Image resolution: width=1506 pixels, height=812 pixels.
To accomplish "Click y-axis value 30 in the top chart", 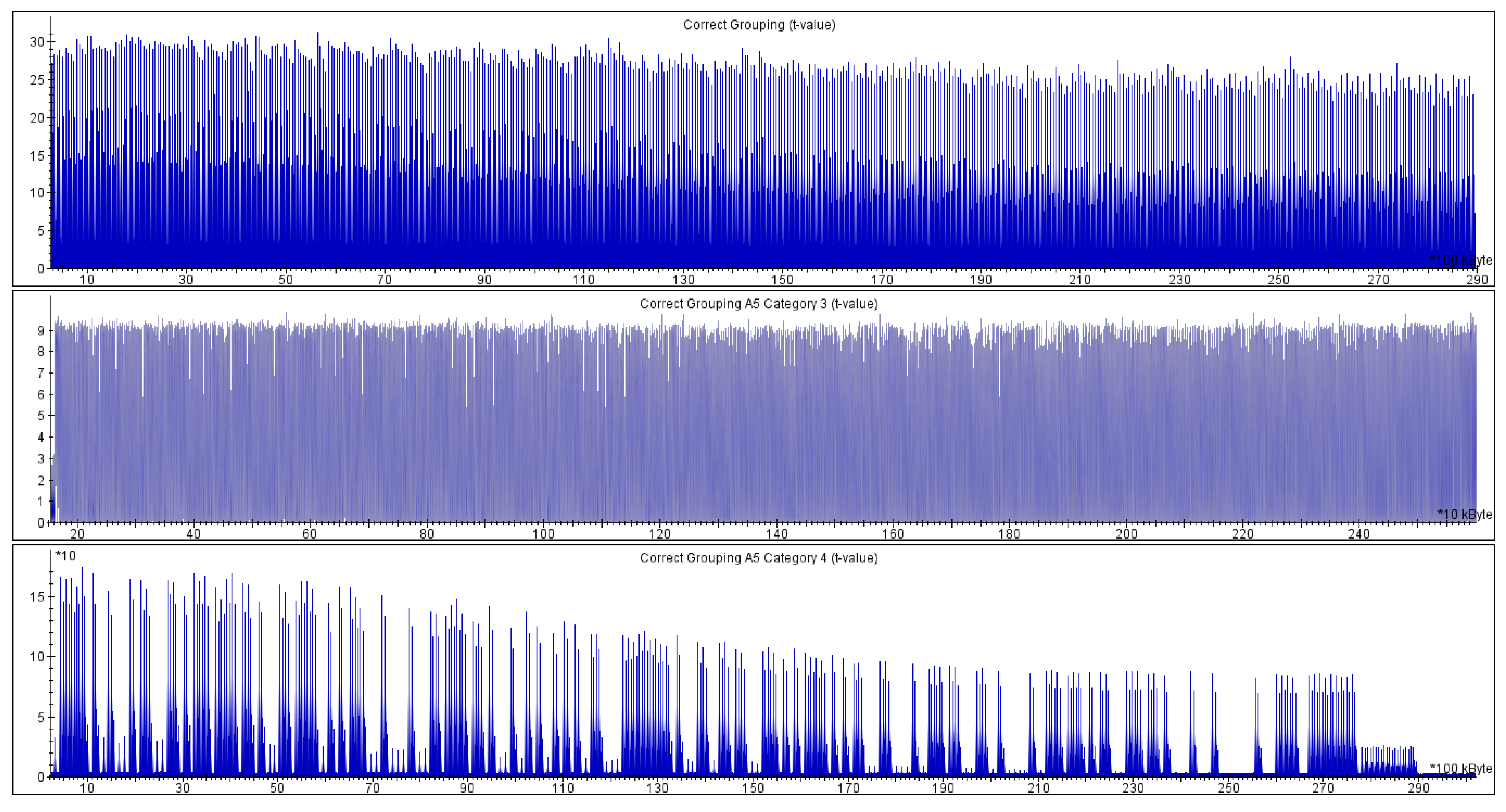I will click(37, 42).
